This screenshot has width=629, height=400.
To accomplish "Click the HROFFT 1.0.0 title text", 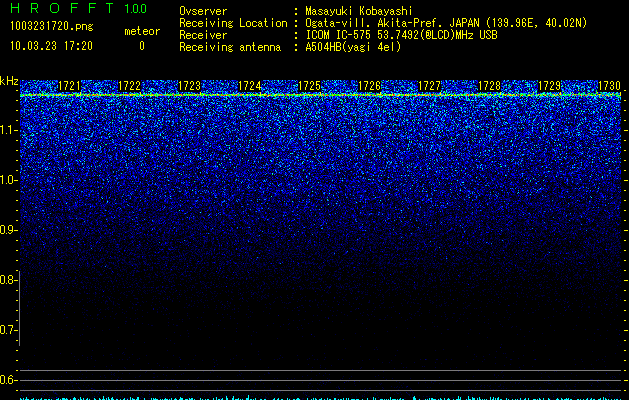I will click(x=79, y=8).
